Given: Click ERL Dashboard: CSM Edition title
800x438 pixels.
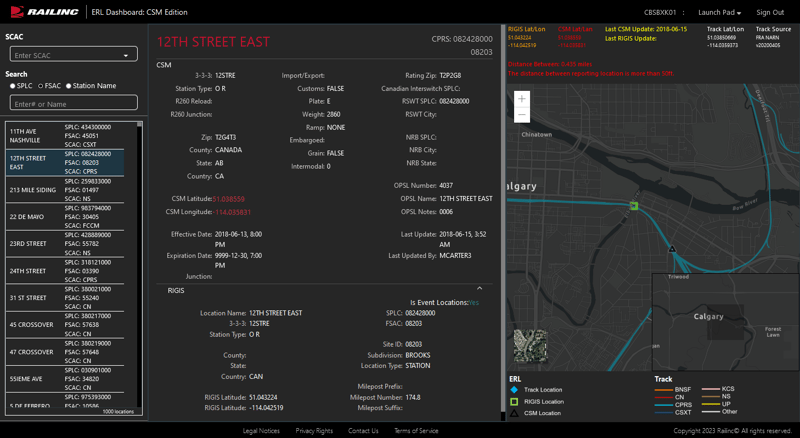Looking at the screenshot, I should tap(139, 12).
